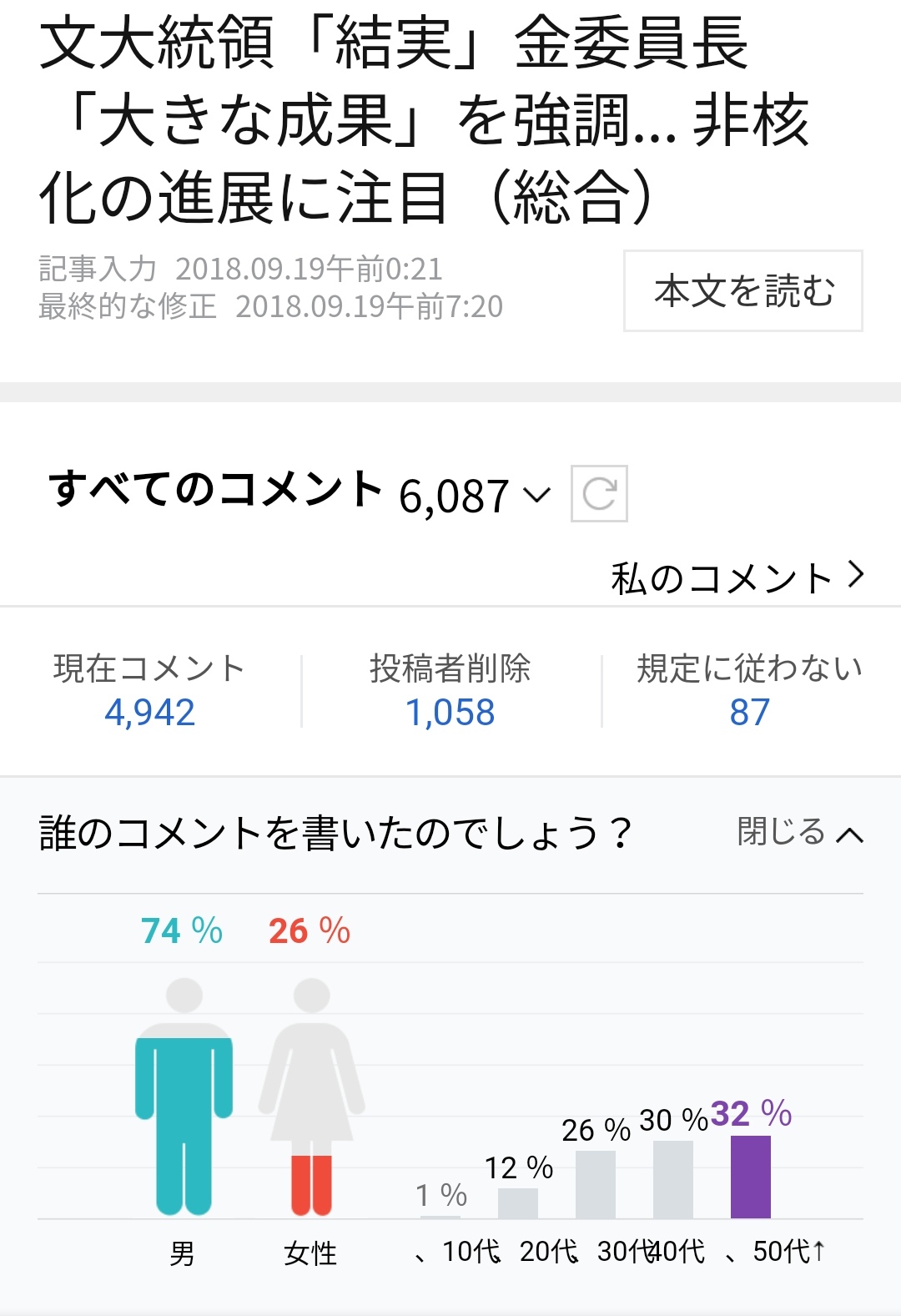Click the 10代 age bar

click(440, 1215)
